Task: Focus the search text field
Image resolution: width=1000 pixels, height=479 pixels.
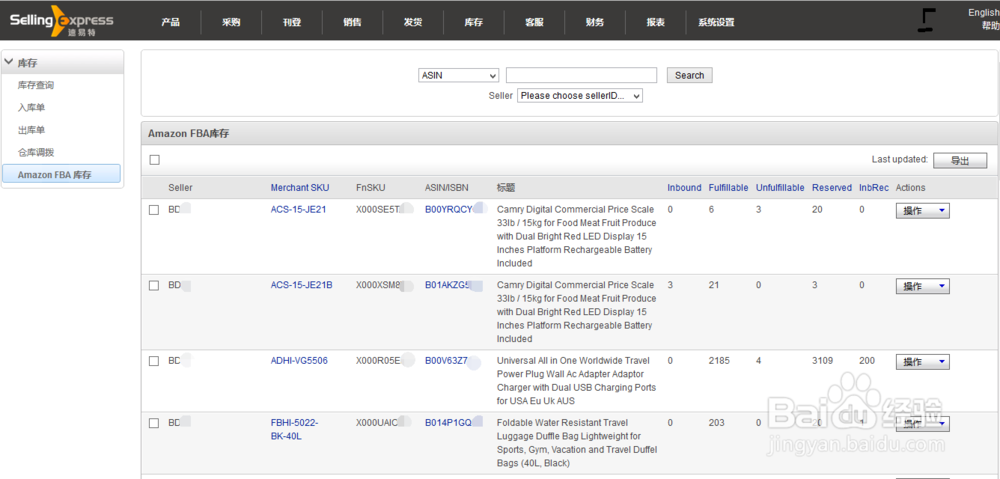Action: point(582,75)
